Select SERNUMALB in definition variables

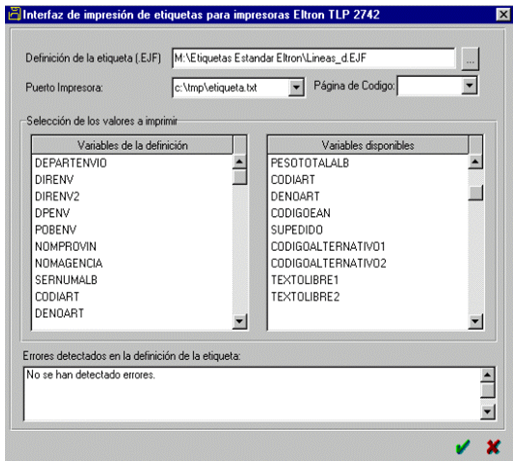(x=66, y=280)
